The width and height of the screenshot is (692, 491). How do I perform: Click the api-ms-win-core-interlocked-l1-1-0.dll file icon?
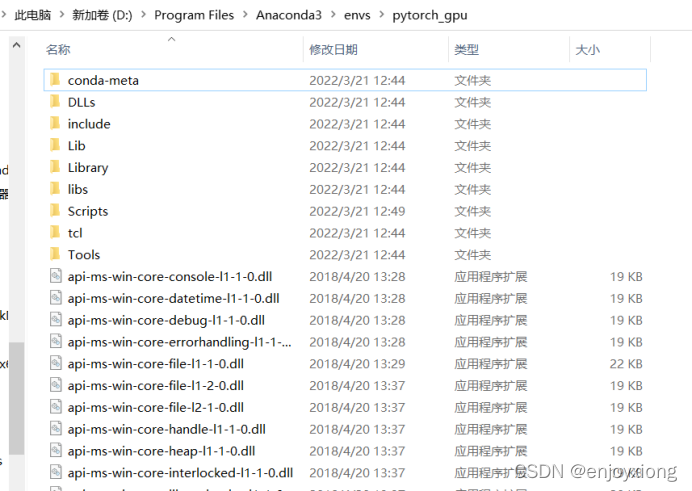(56, 472)
